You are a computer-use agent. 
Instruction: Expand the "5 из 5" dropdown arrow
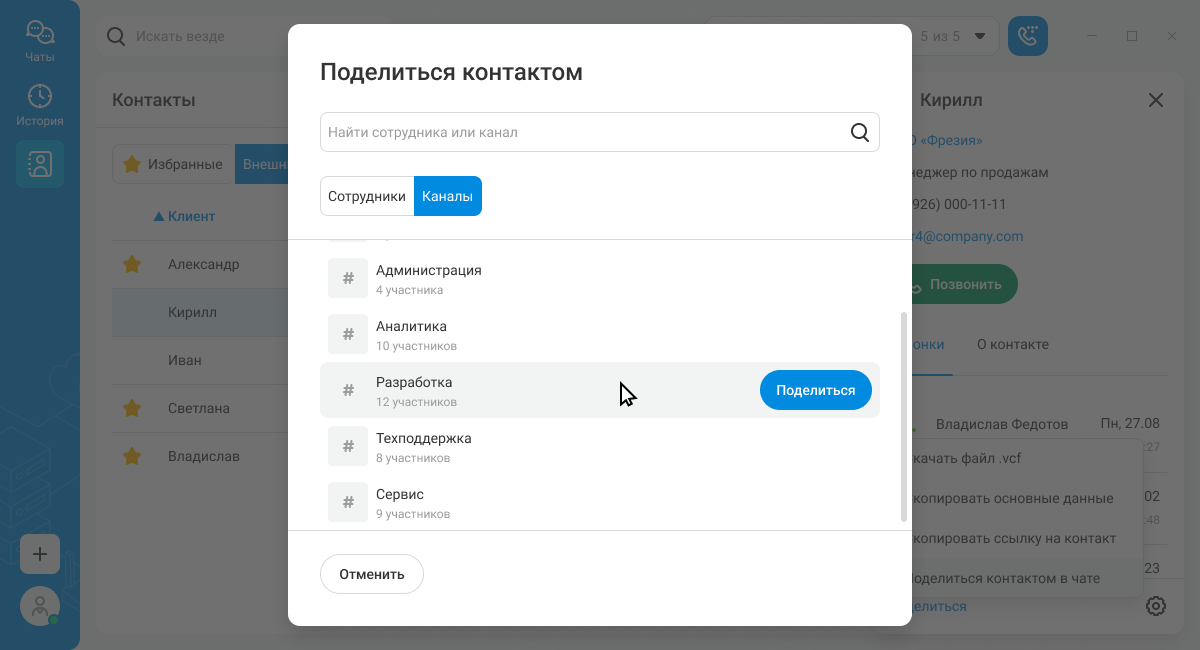(980, 36)
